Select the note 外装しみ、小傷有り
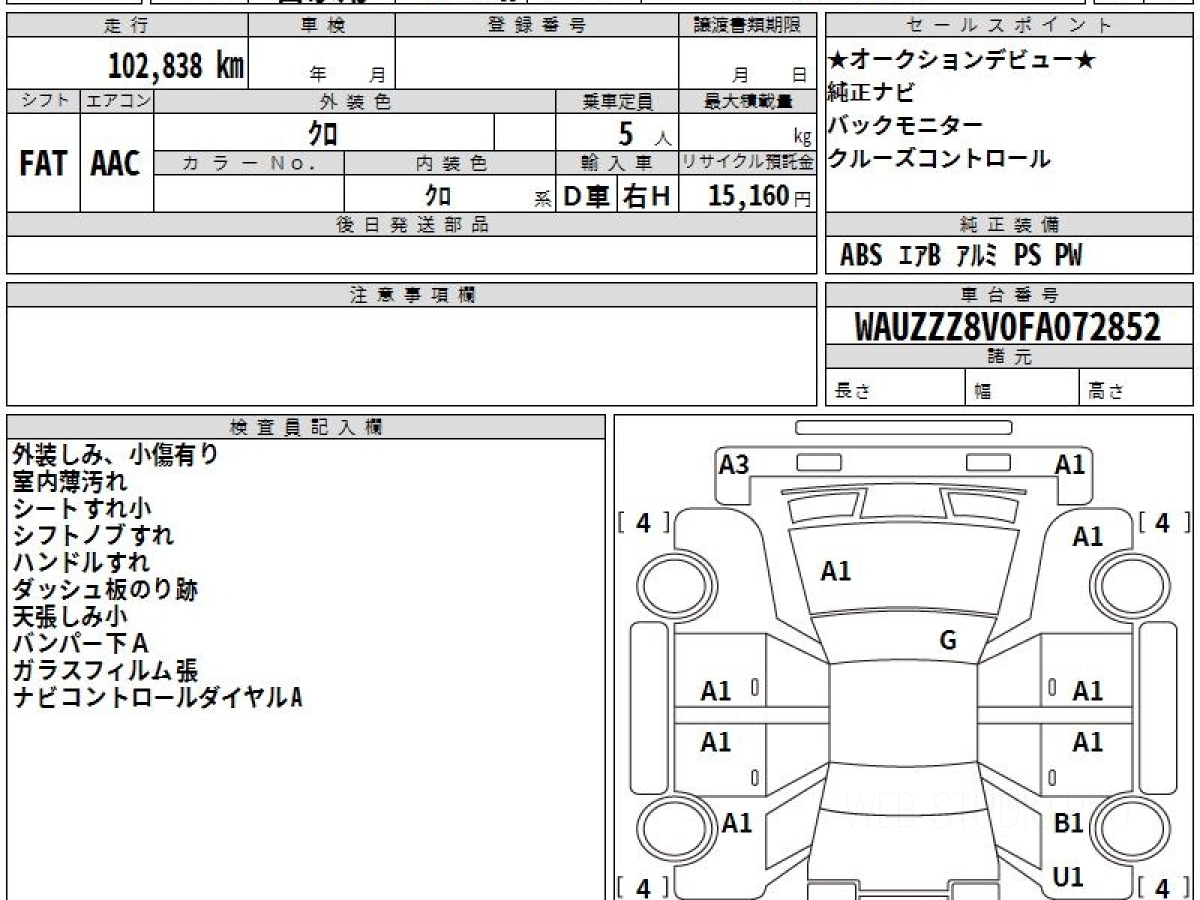 (x=115, y=454)
